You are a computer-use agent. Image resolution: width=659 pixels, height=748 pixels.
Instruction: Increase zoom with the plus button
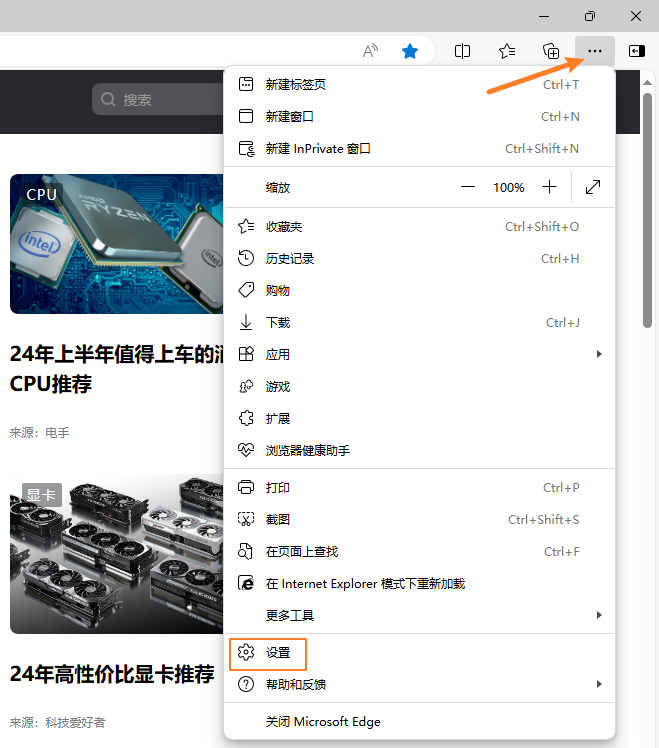click(549, 187)
